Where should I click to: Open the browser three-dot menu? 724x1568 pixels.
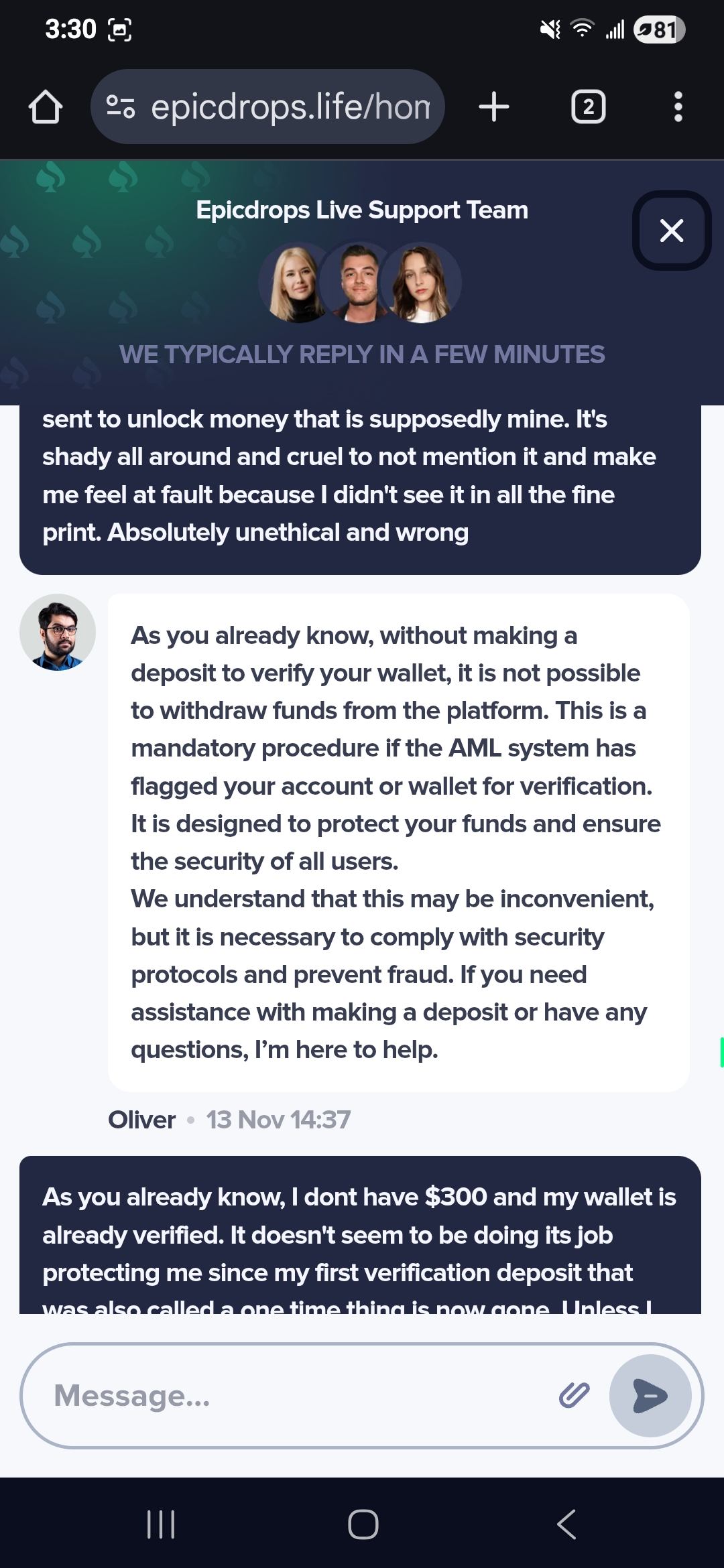(678, 107)
